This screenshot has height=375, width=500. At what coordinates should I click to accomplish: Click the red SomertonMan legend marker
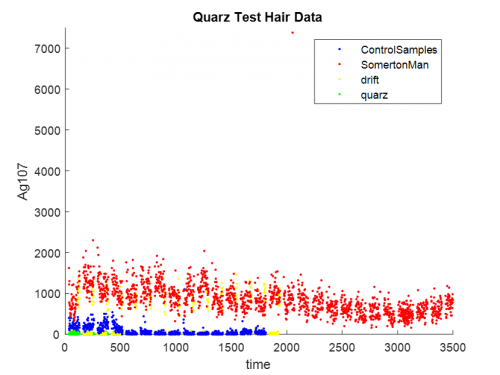(340, 65)
